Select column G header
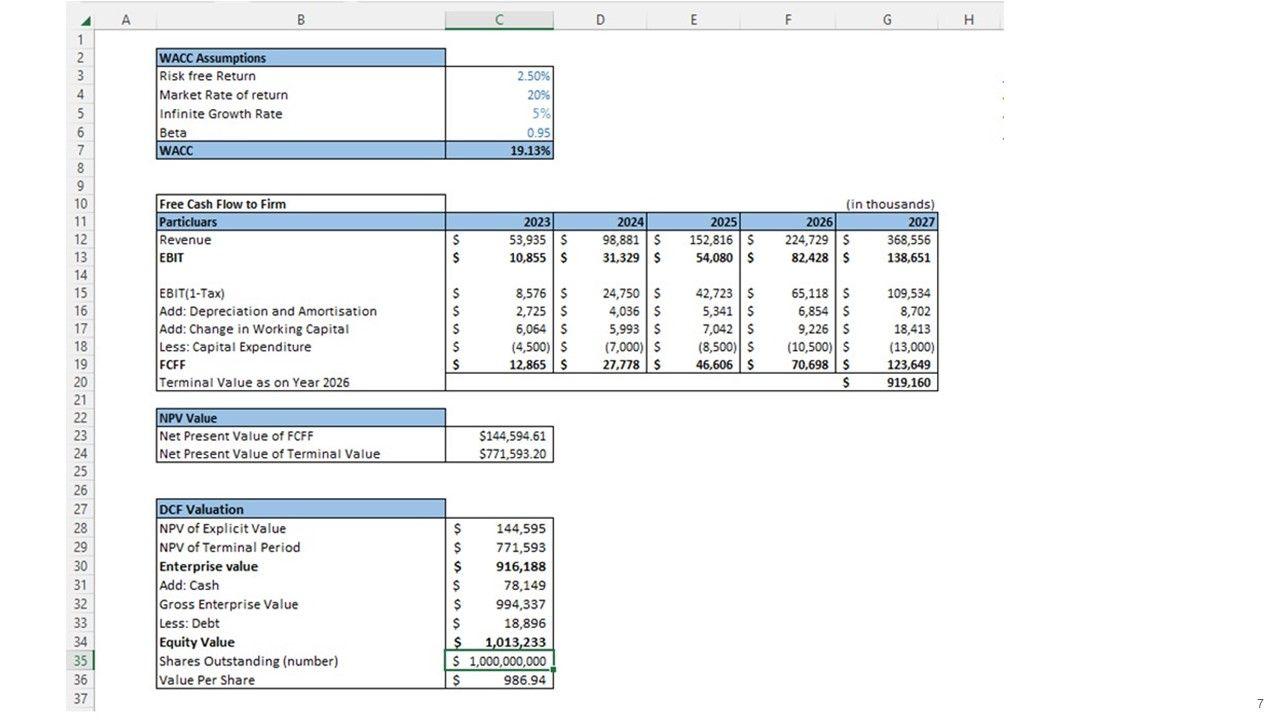This screenshot has width=1280, height=720. 888,20
